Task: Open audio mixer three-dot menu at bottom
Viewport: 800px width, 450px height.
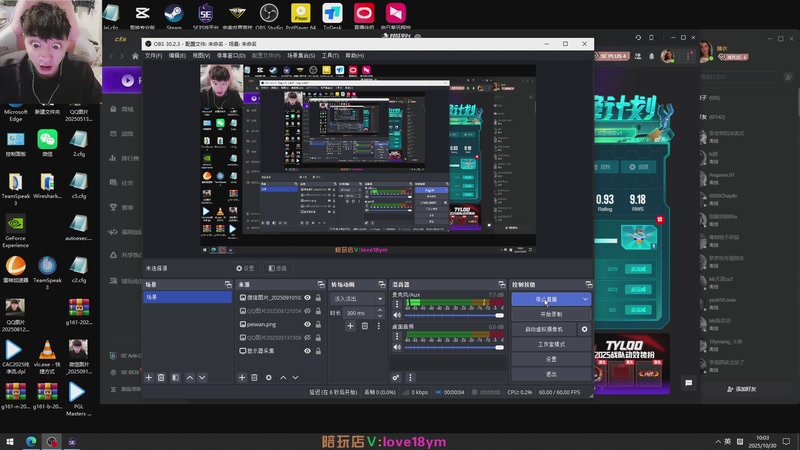Action: pos(410,378)
